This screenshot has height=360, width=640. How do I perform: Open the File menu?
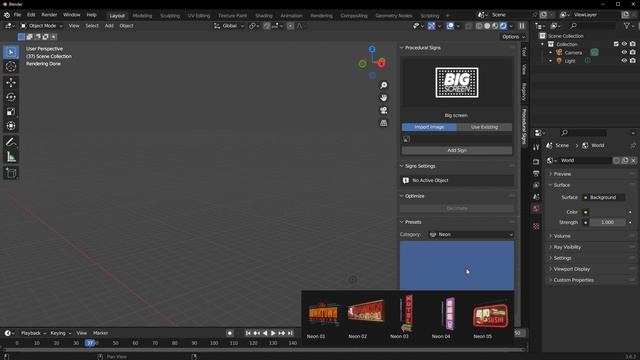[17, 15]
